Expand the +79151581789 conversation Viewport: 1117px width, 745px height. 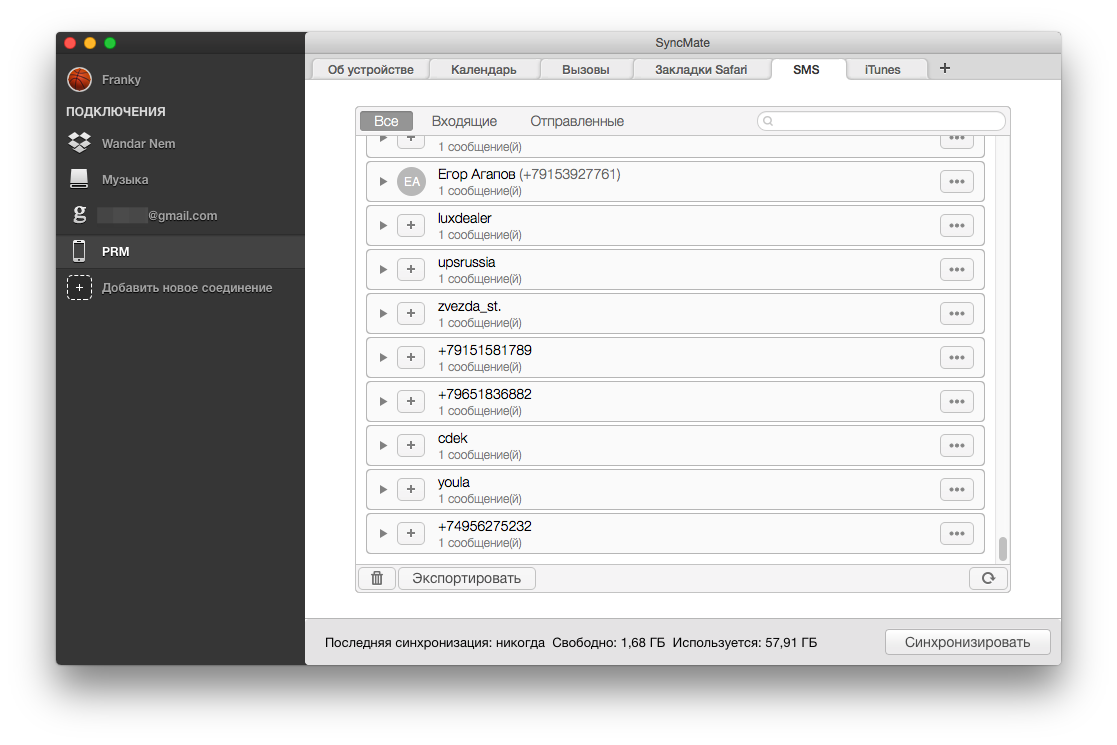383,357
